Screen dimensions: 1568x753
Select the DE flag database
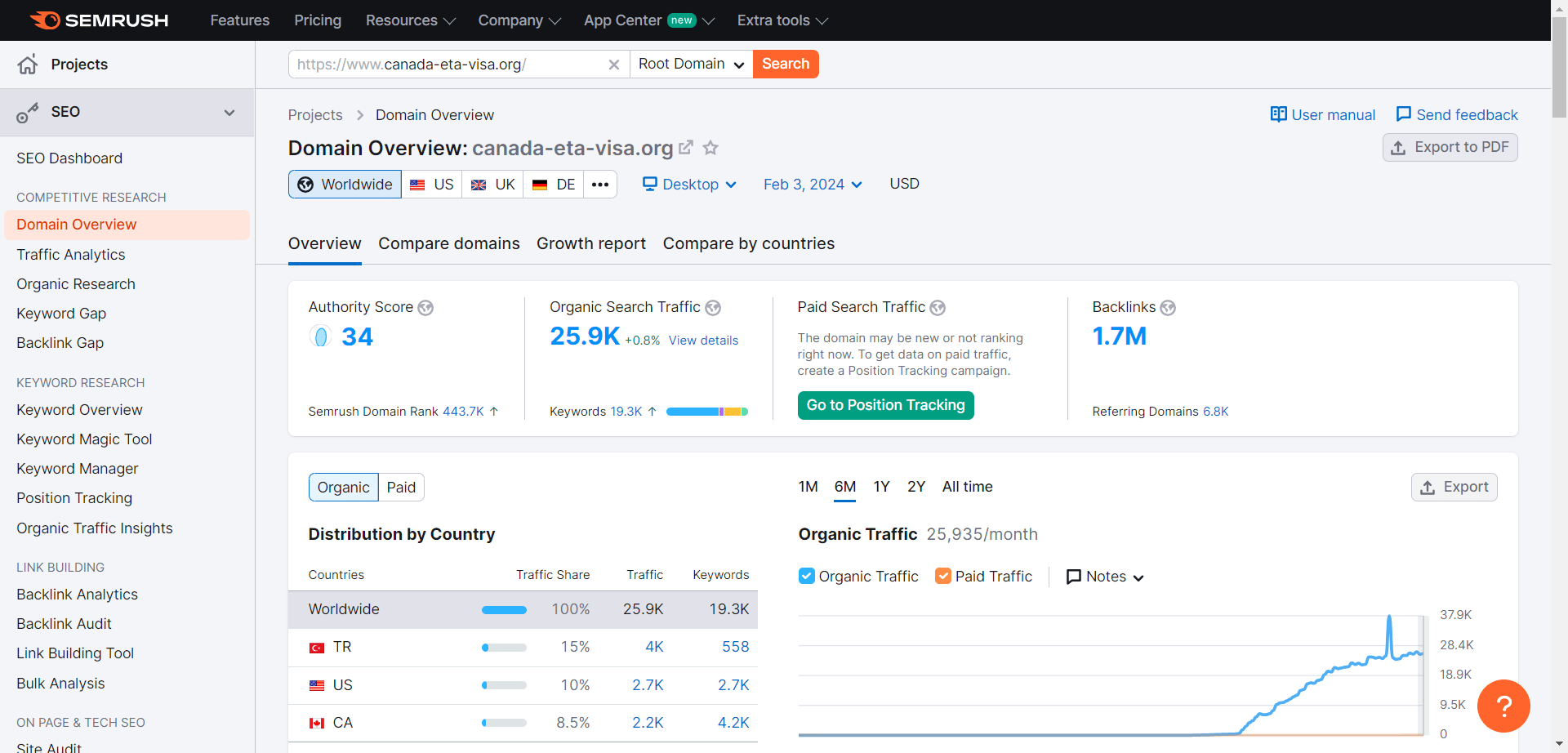click(554, 185)
